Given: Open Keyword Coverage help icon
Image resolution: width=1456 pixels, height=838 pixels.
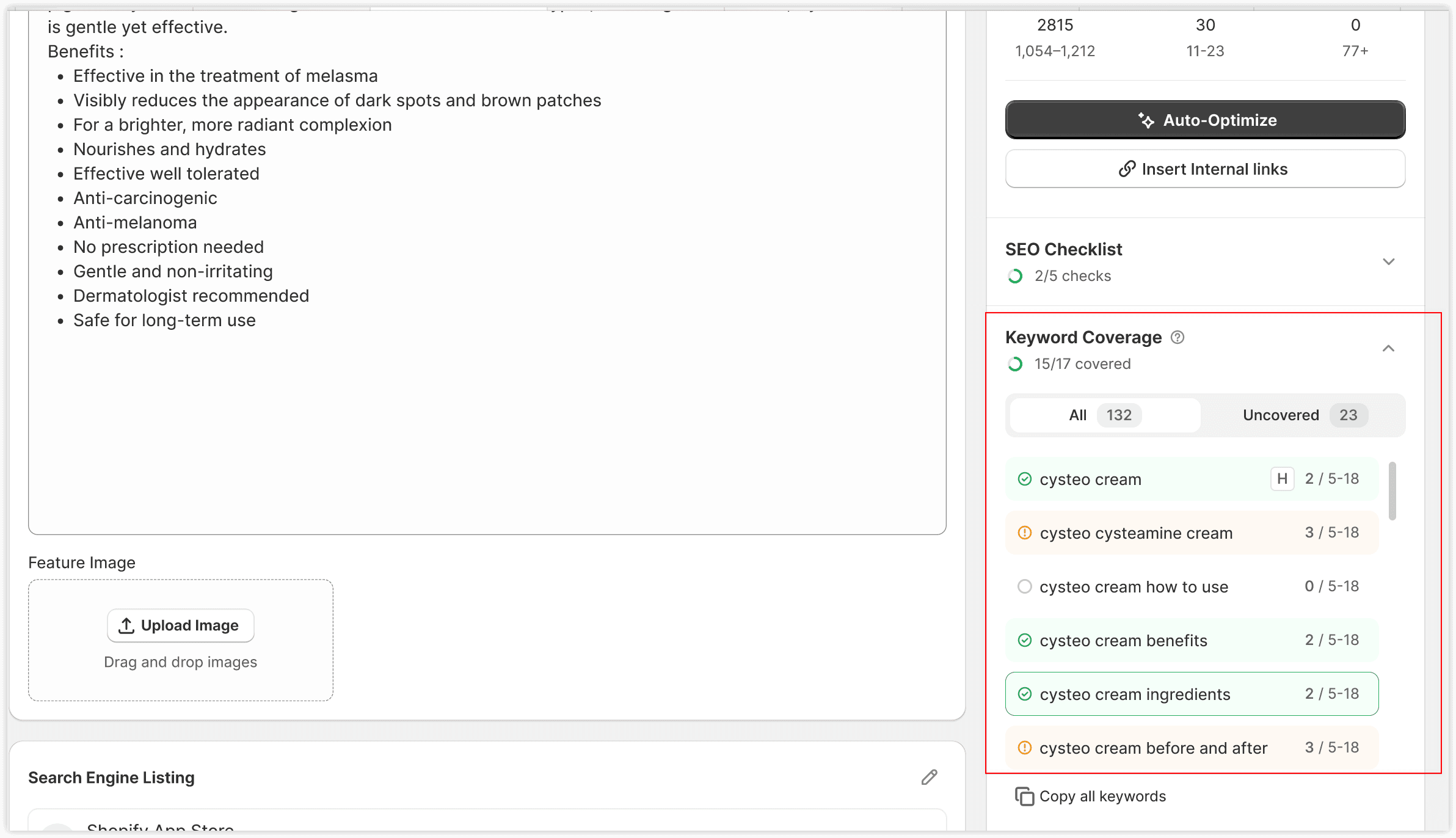Looking at the screenshot, I should click(1178, 337).
